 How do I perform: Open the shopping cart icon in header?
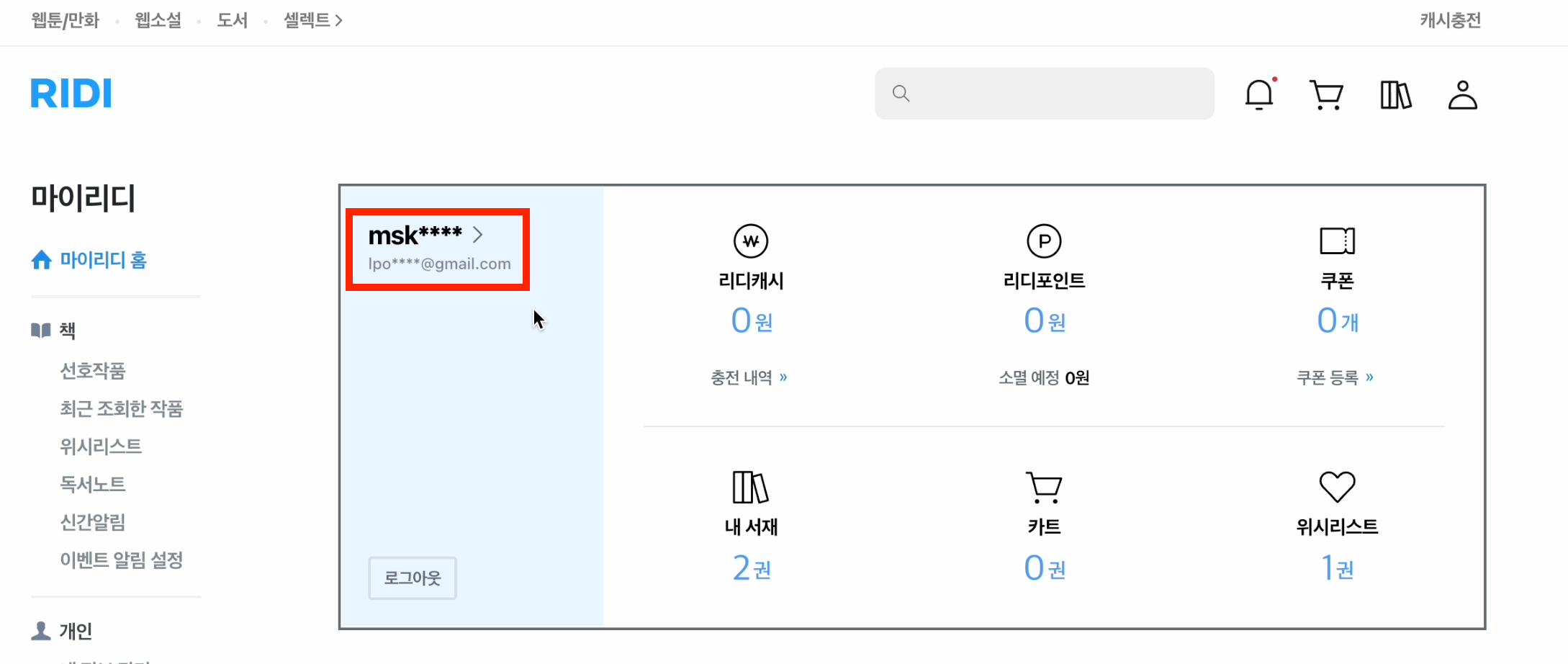(1326, 94)
